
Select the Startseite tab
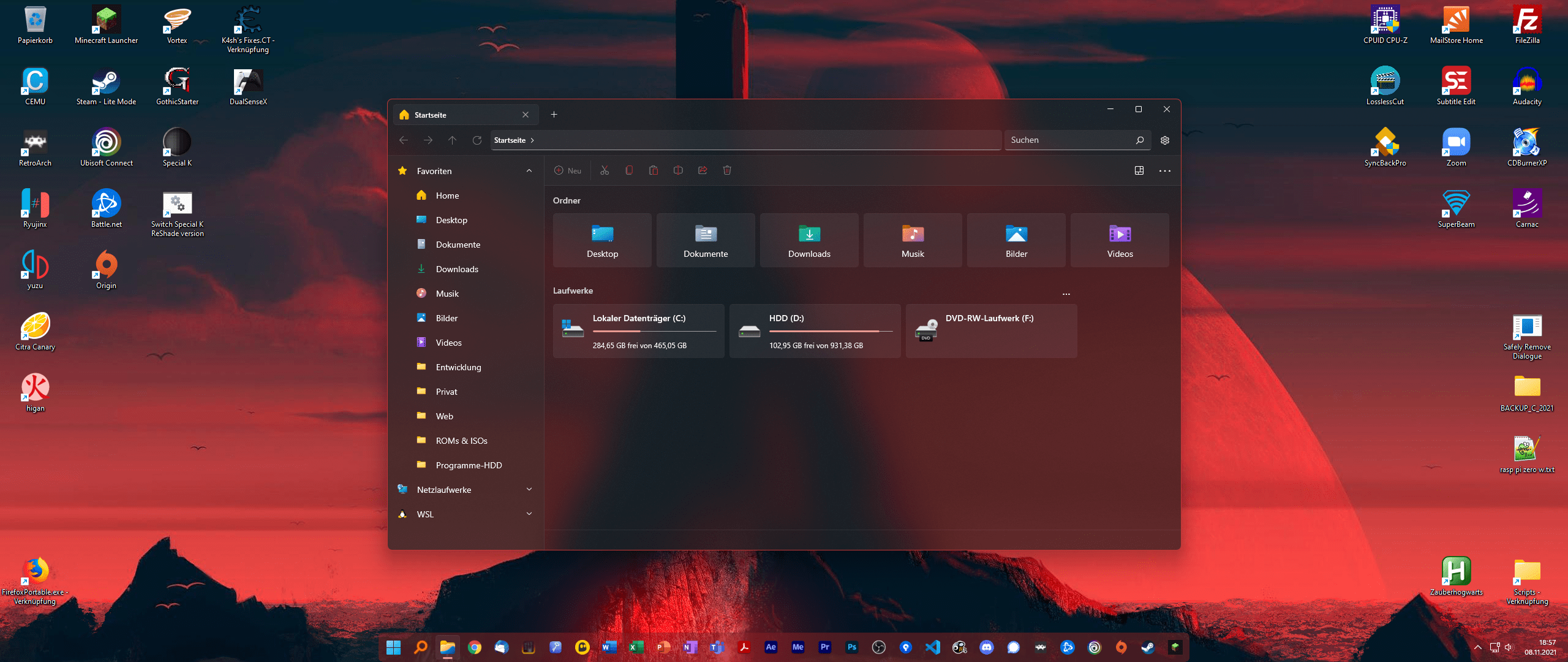click(466, 115)
